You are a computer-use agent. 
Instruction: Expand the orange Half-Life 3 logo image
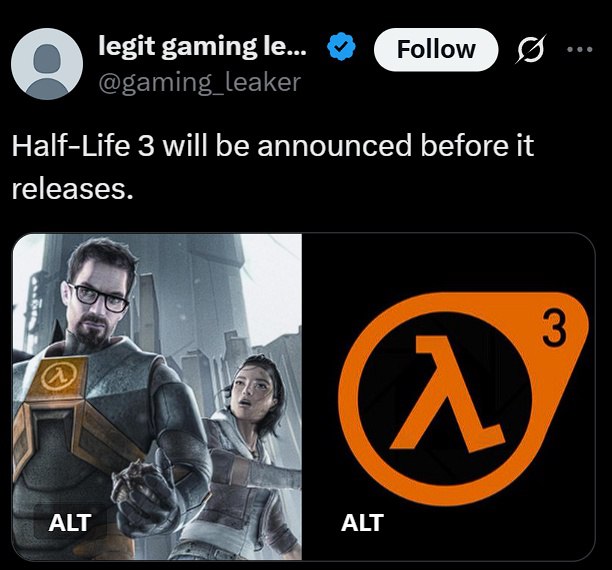click(449, 396)
